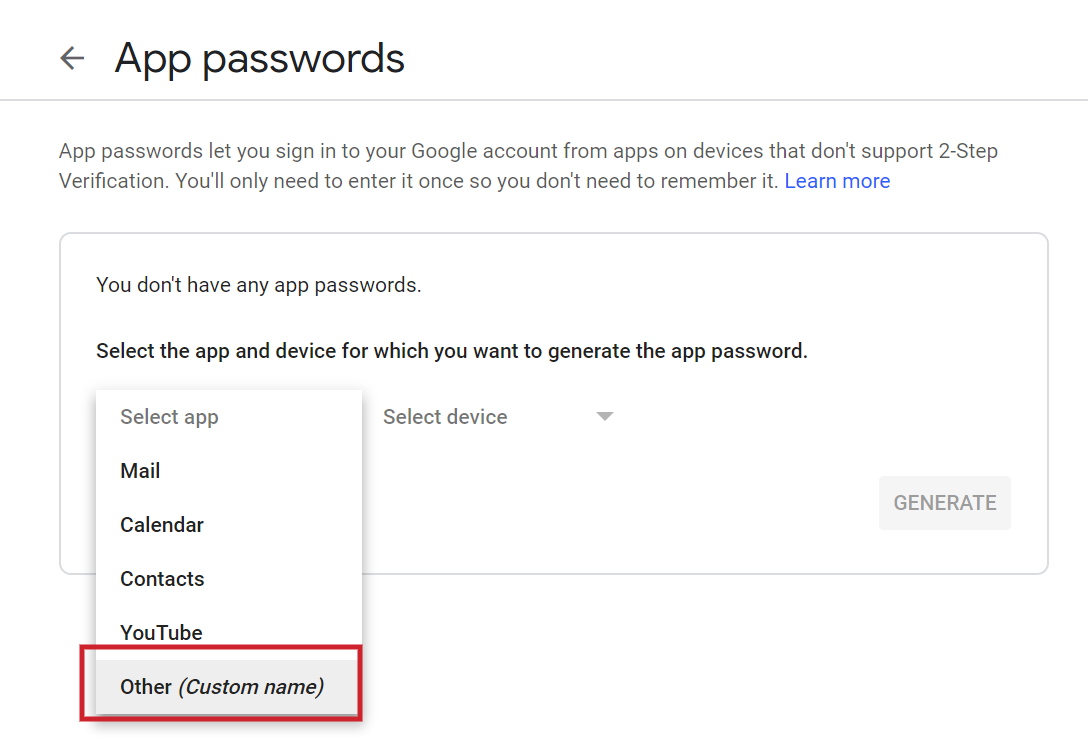Viewport: 1088px width, 738px height.
Task: Click the left navigation arrow icon
Action: click(71, 58)
